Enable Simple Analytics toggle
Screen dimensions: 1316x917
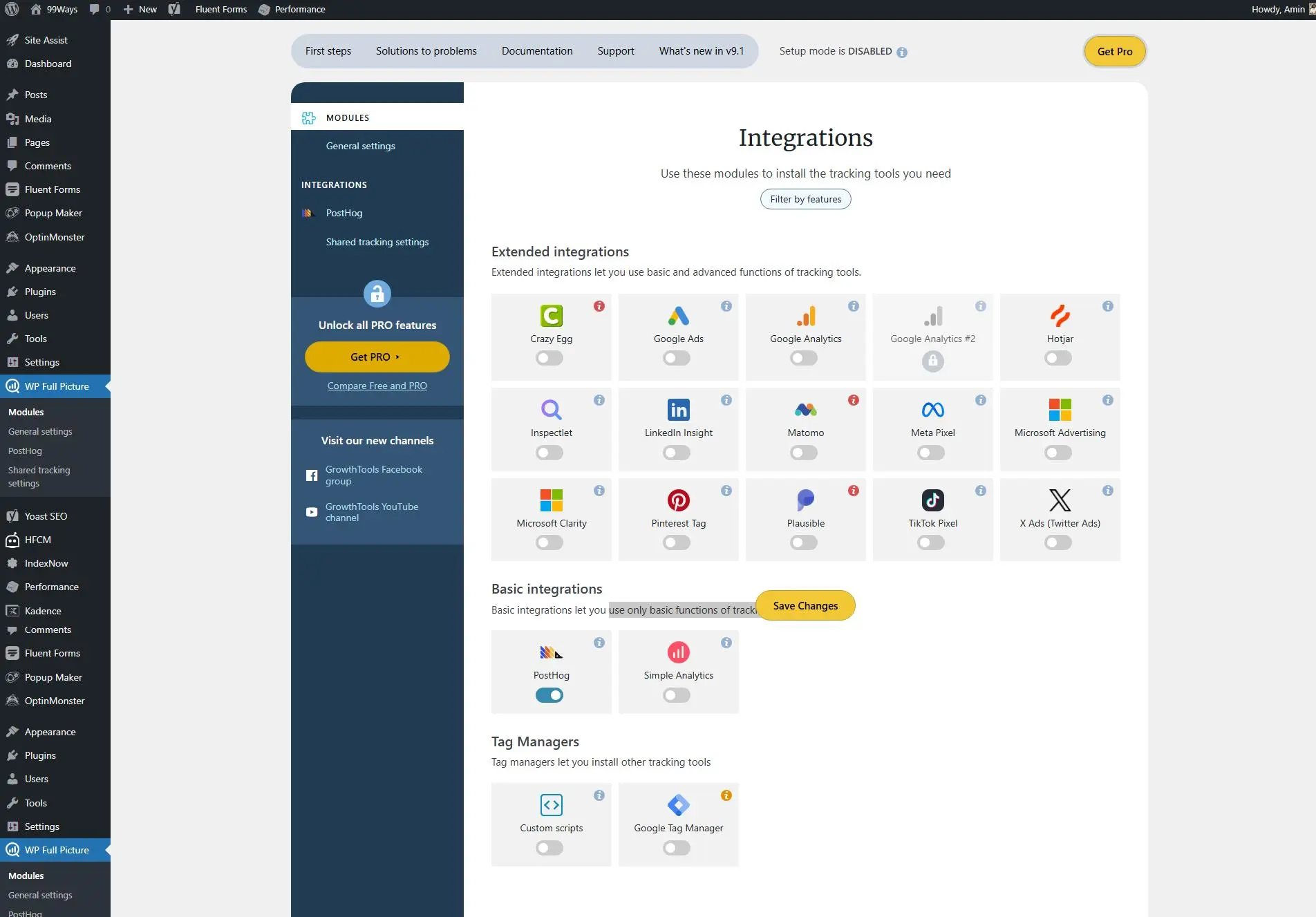click(677, 695)
